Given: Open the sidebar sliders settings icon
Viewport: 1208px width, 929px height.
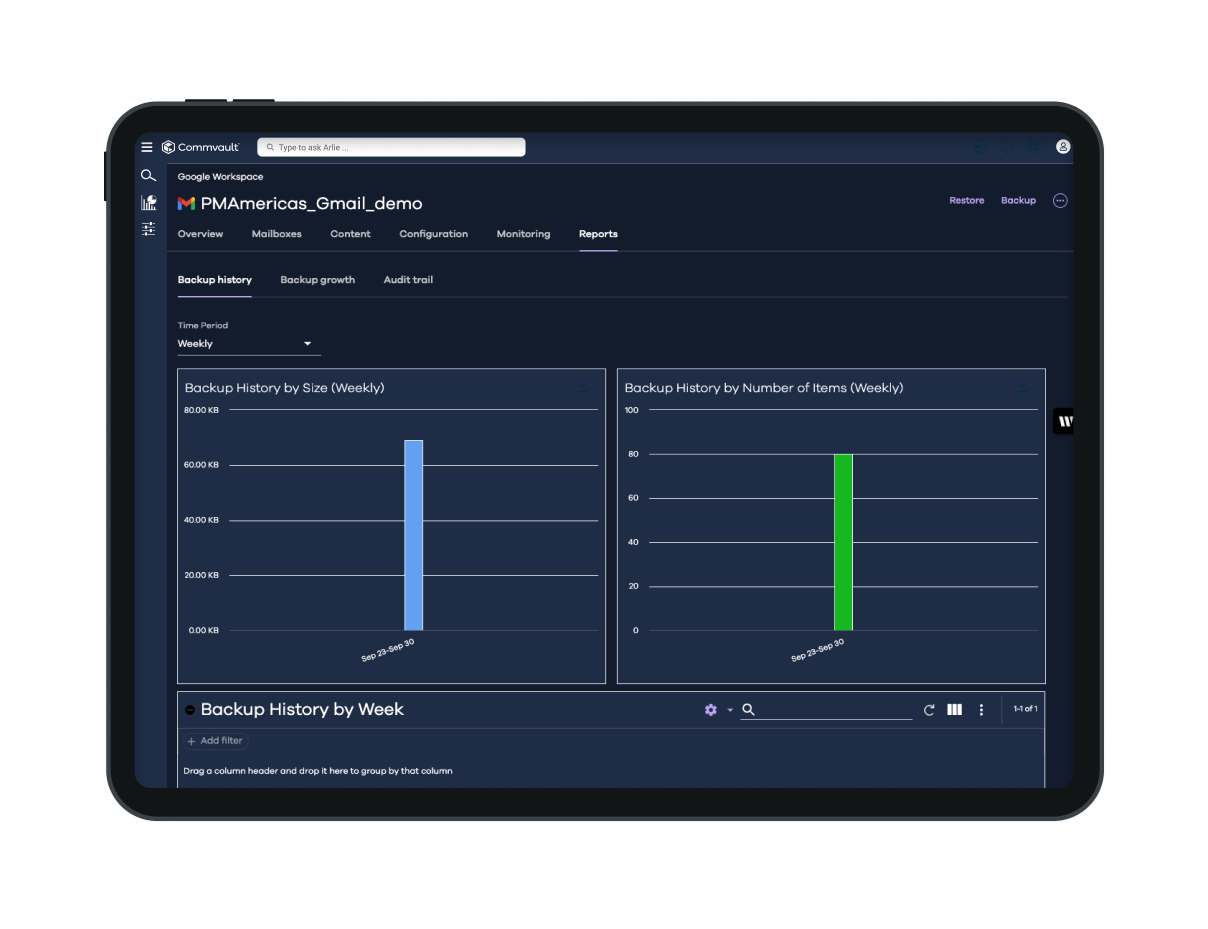Looking at the screenshot, I should click(x=148, y=229).
